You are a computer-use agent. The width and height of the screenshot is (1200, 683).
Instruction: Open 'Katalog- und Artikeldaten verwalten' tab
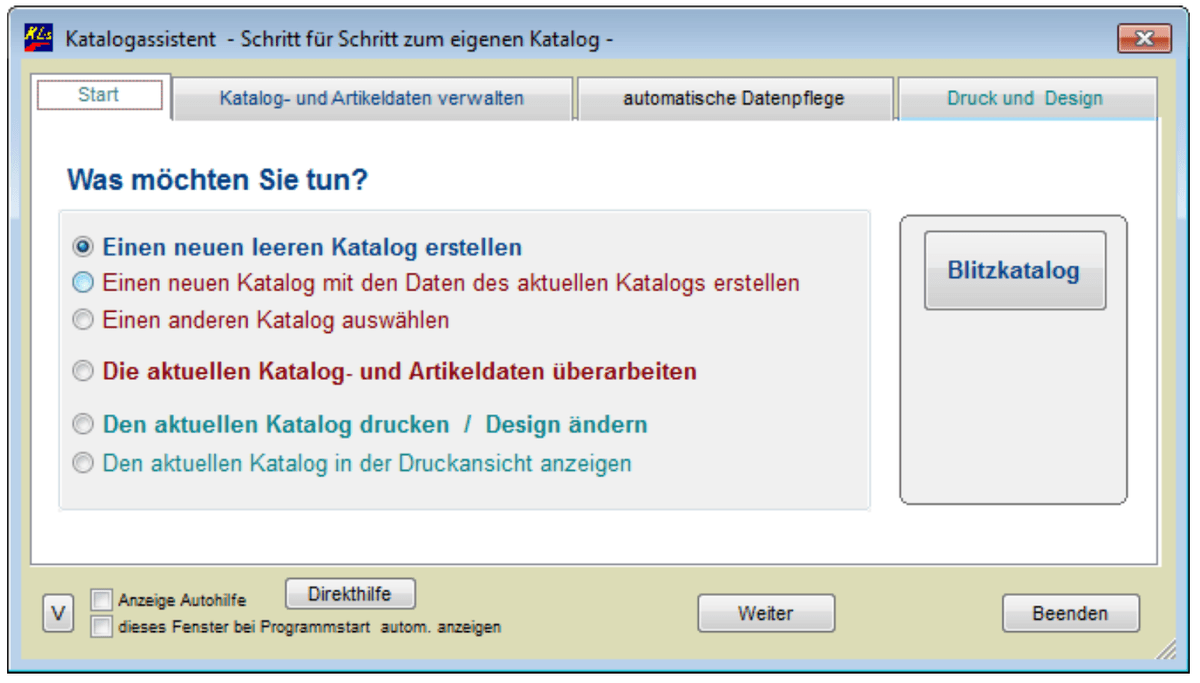tap(372, 99)
